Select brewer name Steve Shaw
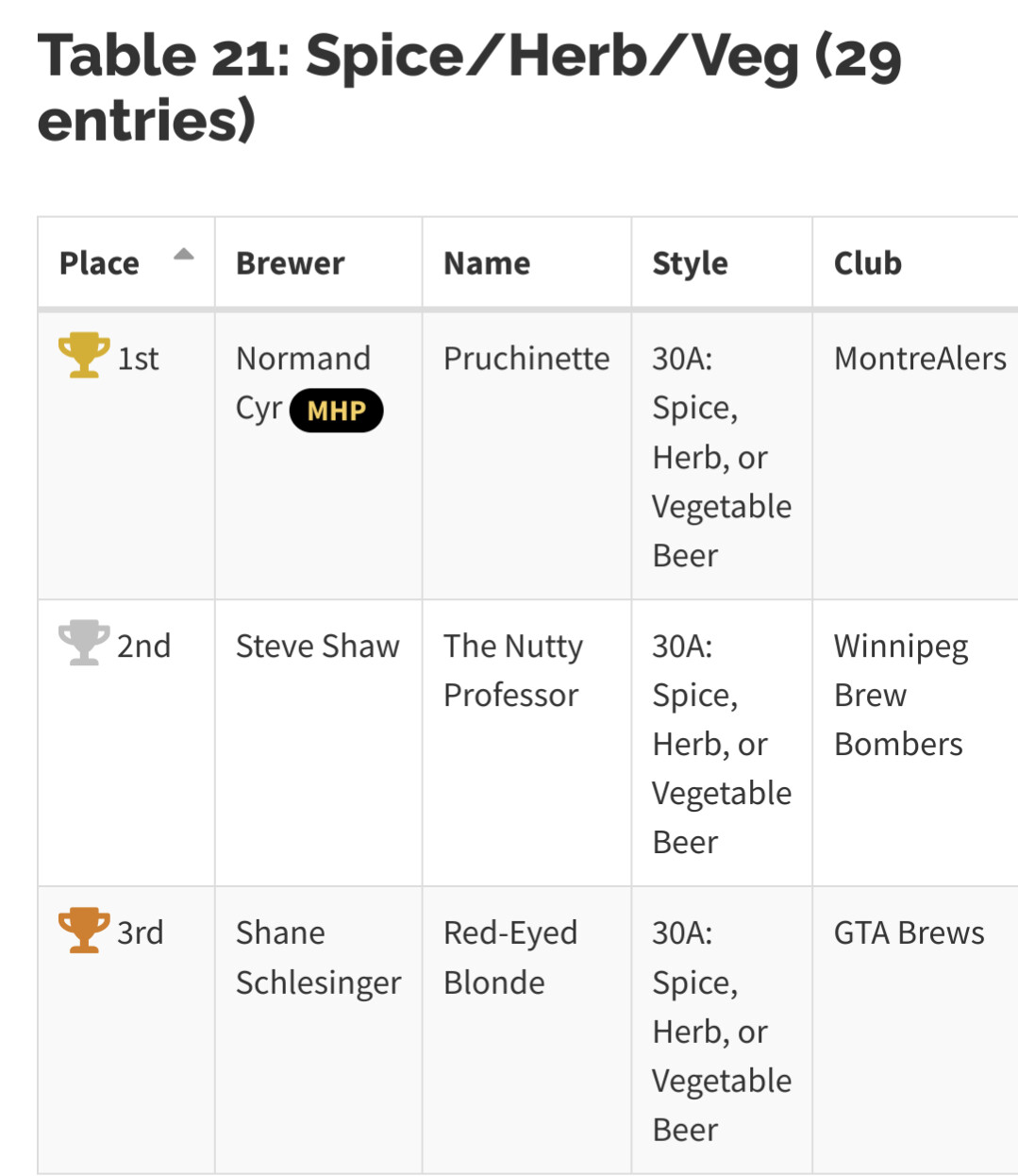Image resolution: width=1018 pixels, height=1176 pixels. click(x=317, y=647)
